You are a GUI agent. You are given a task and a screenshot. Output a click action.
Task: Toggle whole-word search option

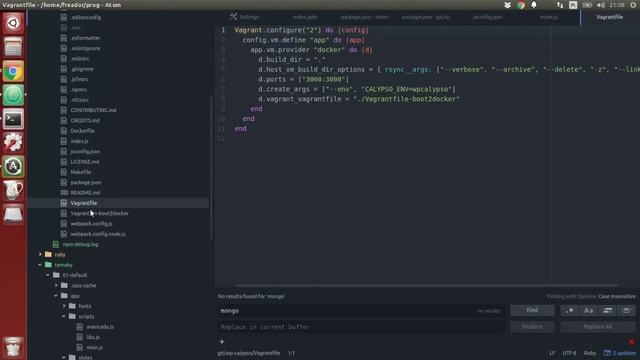626,311
